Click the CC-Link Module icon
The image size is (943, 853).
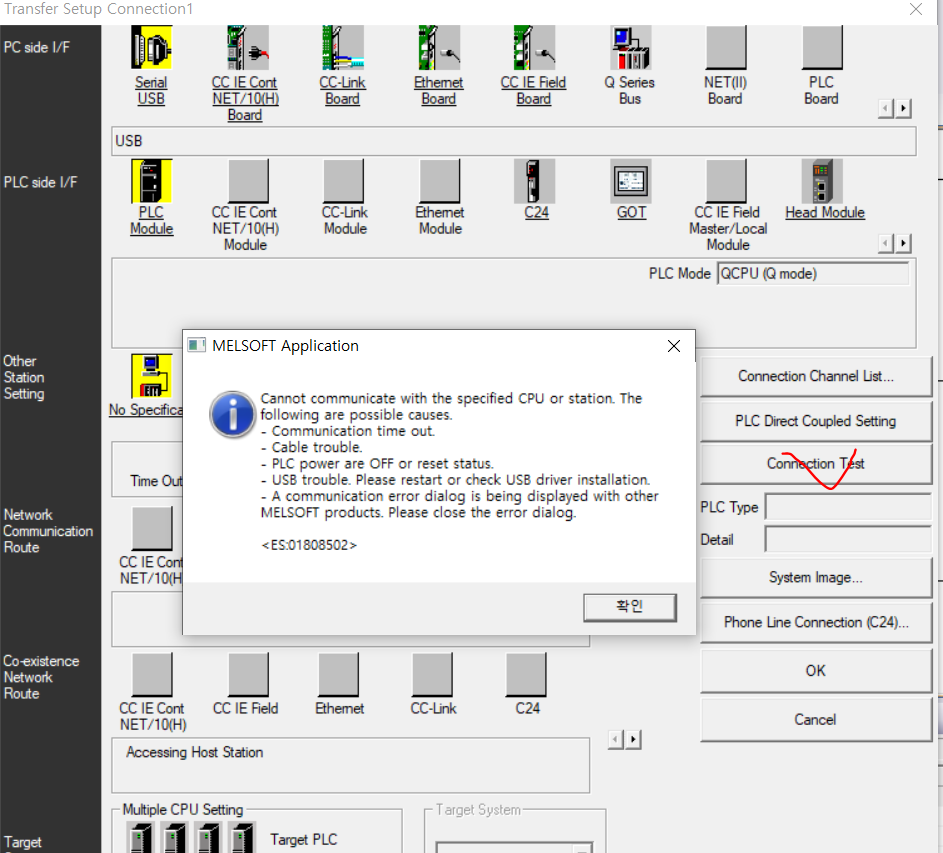click(x=343, y=181)
